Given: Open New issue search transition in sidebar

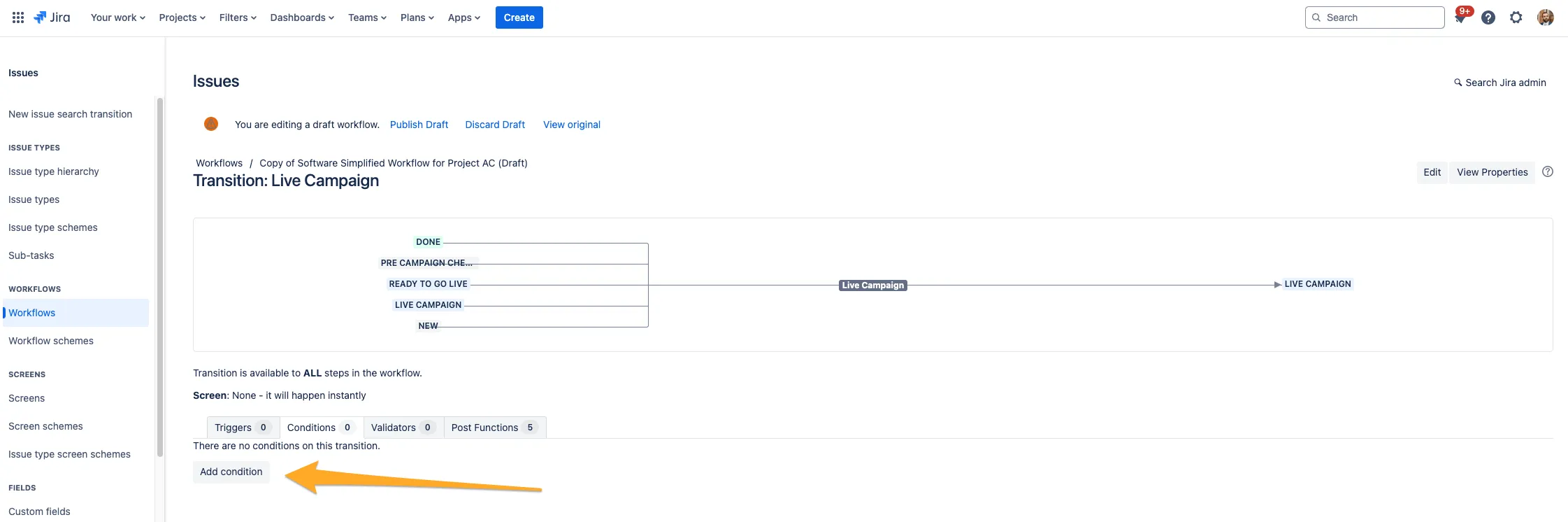Looking at the screenshot, I should 70,114.
